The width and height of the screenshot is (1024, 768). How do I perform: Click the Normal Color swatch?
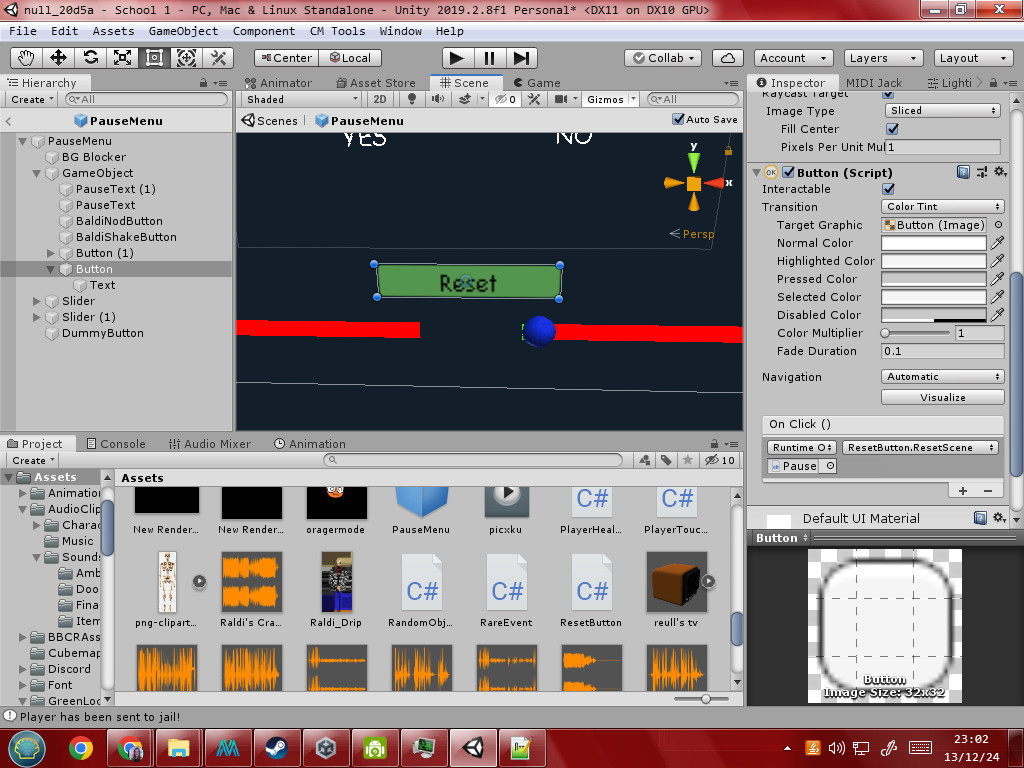click(x=933, y=243)
